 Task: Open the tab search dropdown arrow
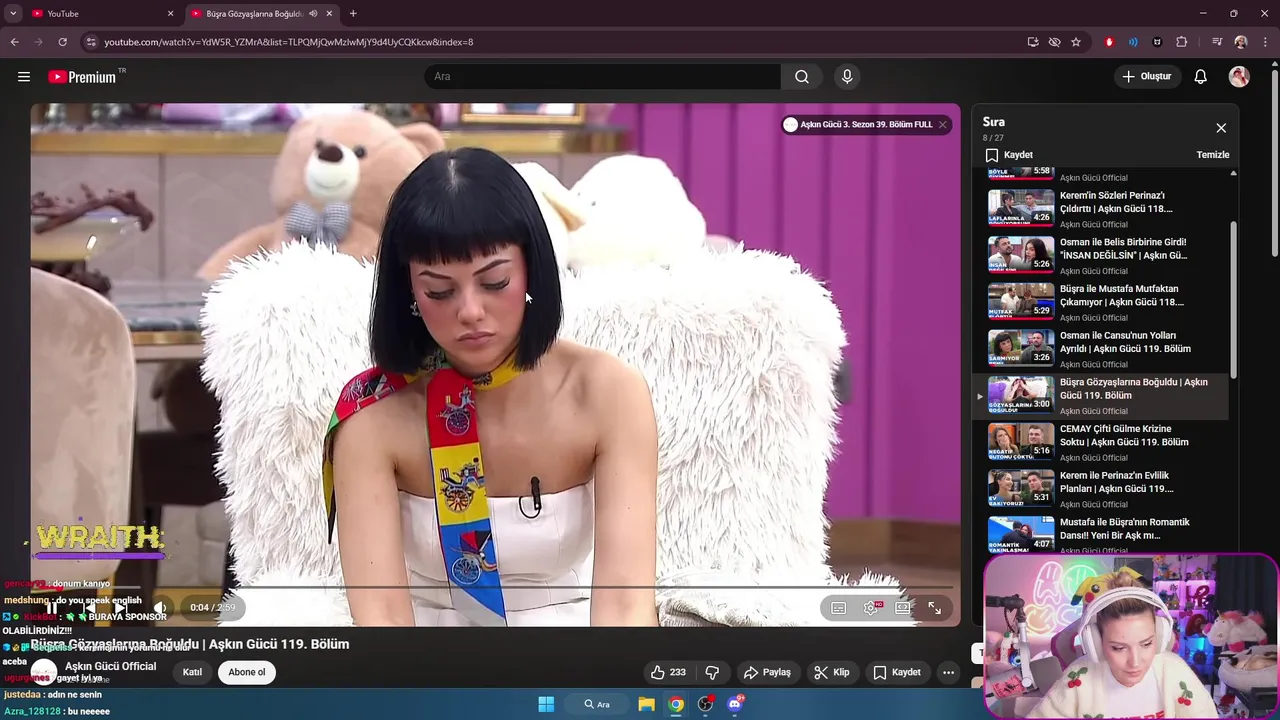click(13, 14)
